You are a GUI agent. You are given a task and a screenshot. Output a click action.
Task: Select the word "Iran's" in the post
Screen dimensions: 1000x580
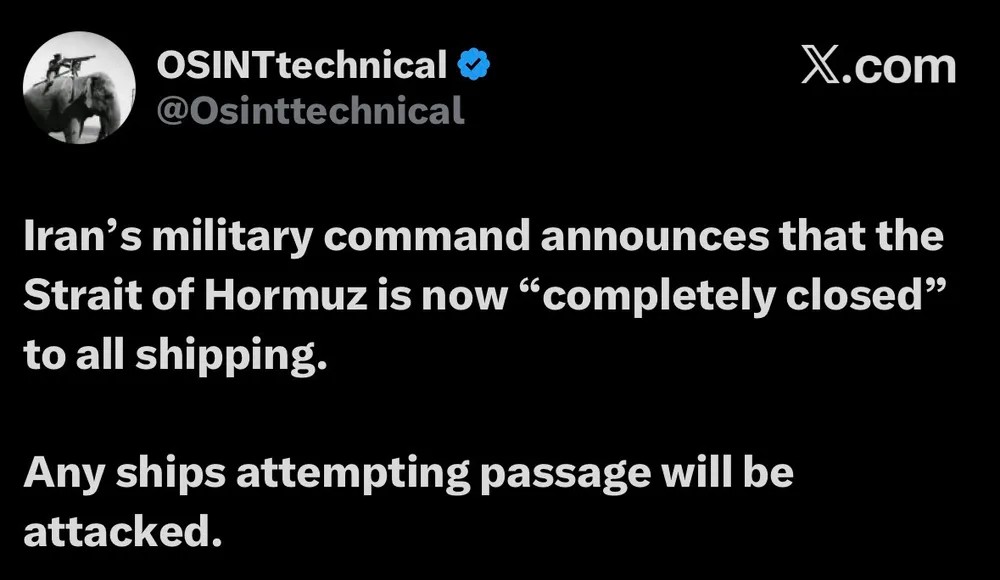(x=82, y=236)
